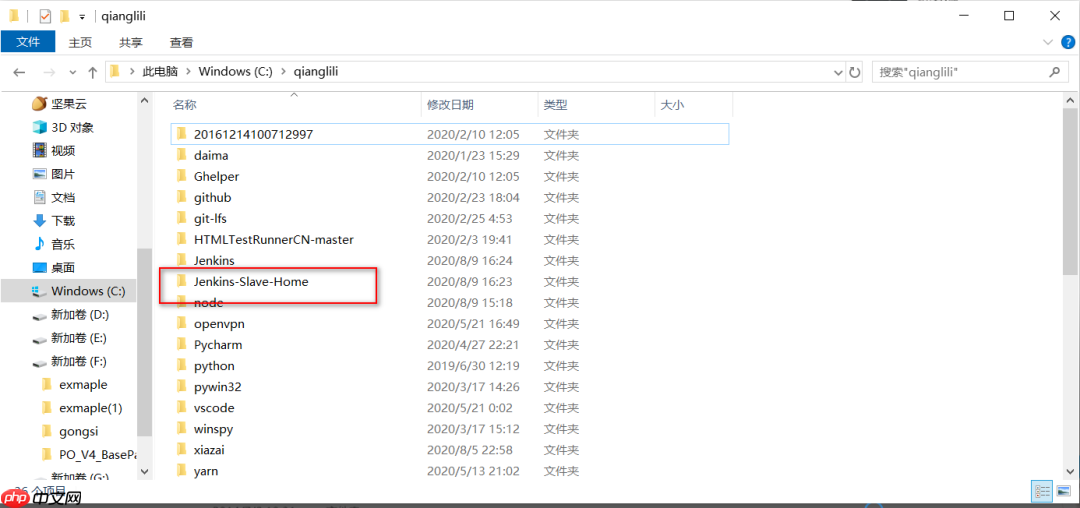Select the python folder icon

click(x=182, y=366)
